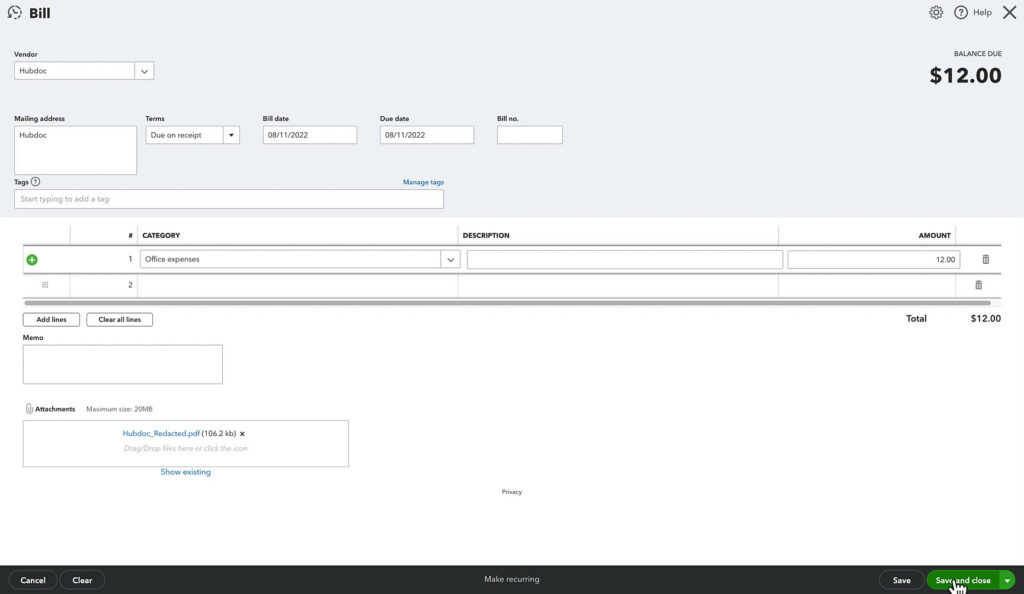This screenshot has width=1024, height=594.
Task: Click the Help question mark icon
Action: (961, 12)
